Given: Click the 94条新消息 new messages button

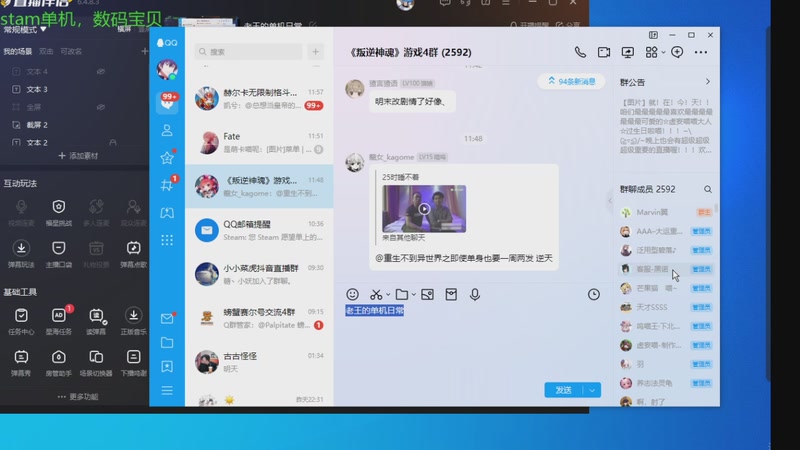Looking at the screenshot, I should coord(571,82).
